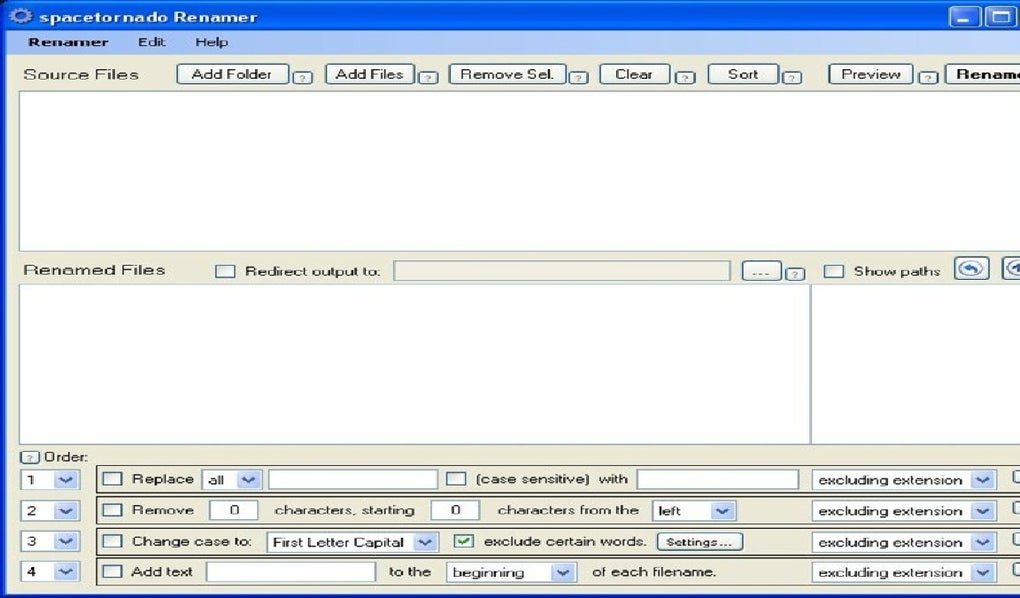Click the Rename button

[x=983, y=74]
